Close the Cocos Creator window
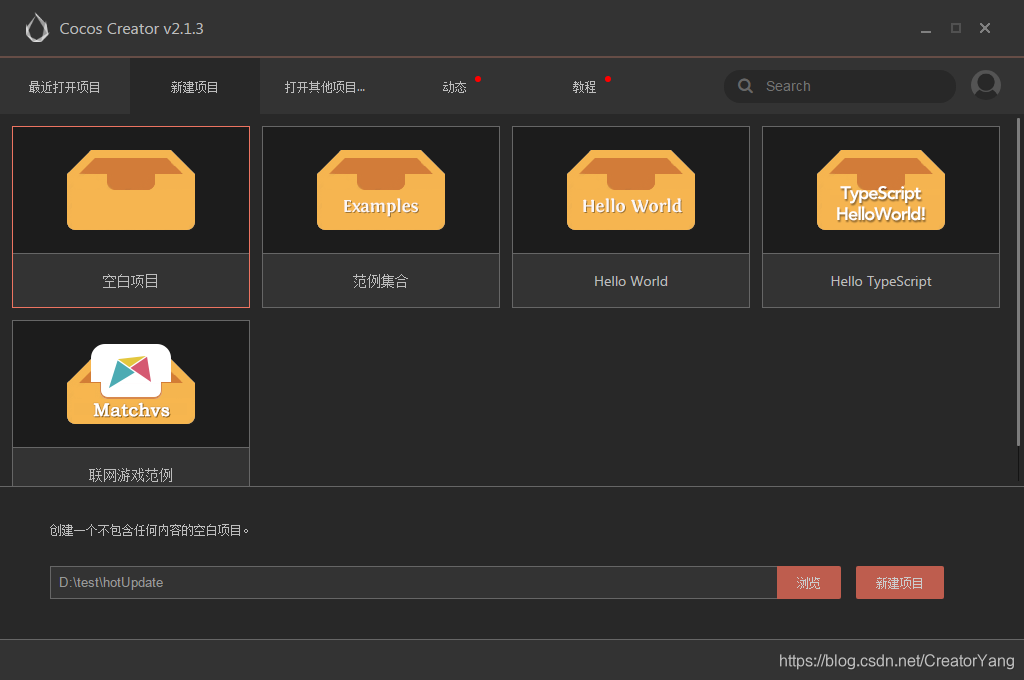The height and width of the screenshot is (680, 1024). click(x=985, y=28)
